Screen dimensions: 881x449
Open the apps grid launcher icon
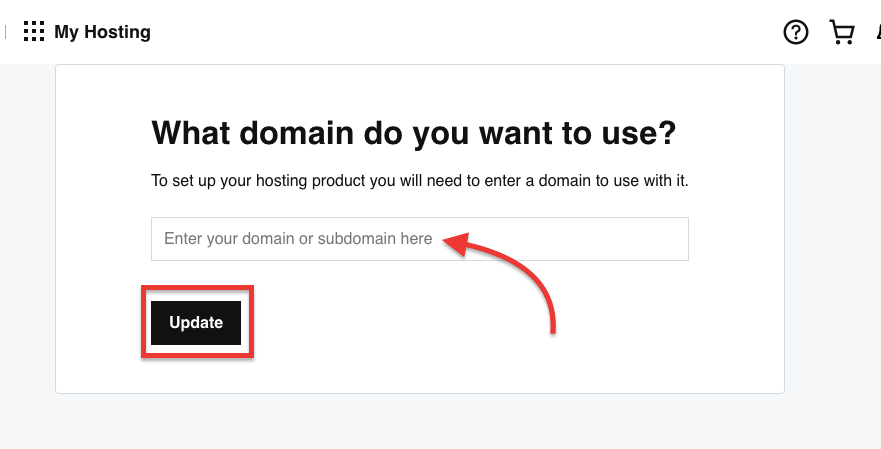point(34,32)
